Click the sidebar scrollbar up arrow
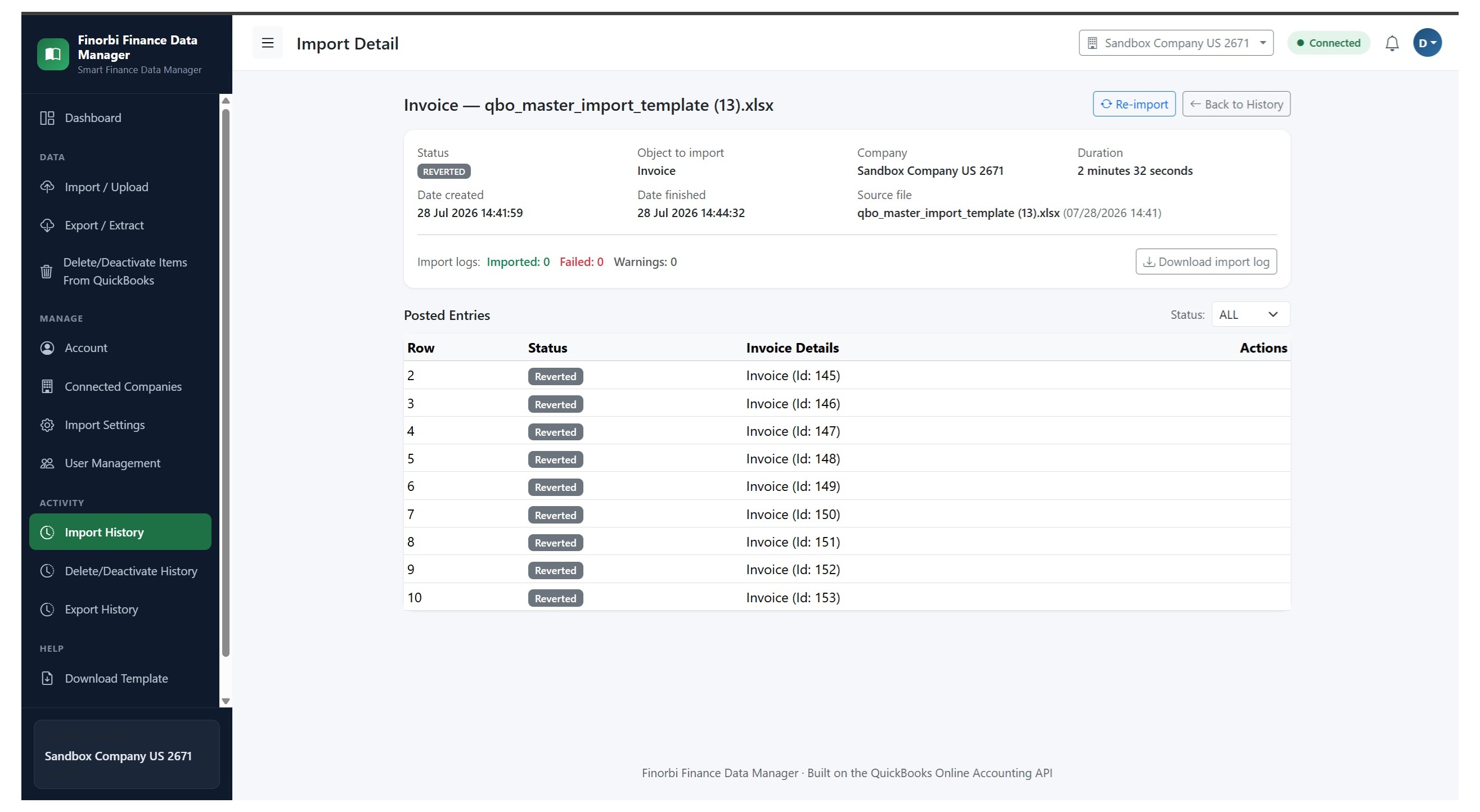This screenshot has width=1480, height=812. pos(226,101)
